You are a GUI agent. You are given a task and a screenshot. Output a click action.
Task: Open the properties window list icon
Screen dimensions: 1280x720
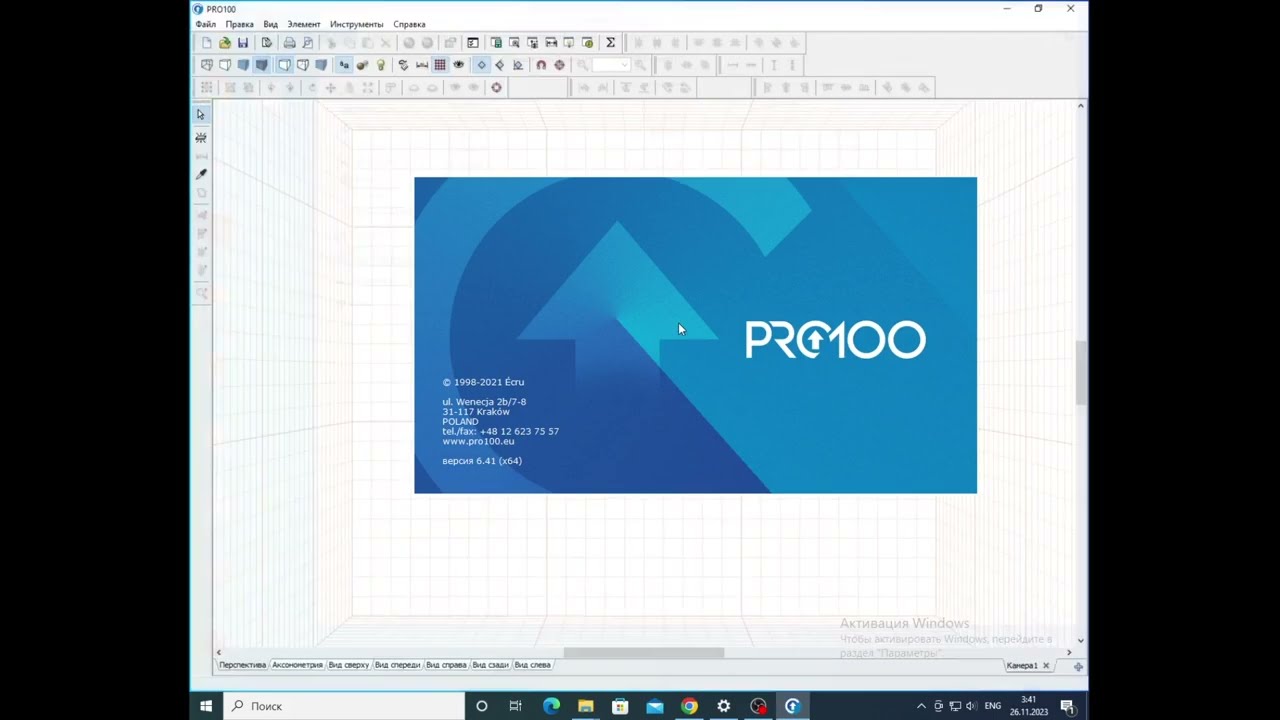(x=473, y=43)
